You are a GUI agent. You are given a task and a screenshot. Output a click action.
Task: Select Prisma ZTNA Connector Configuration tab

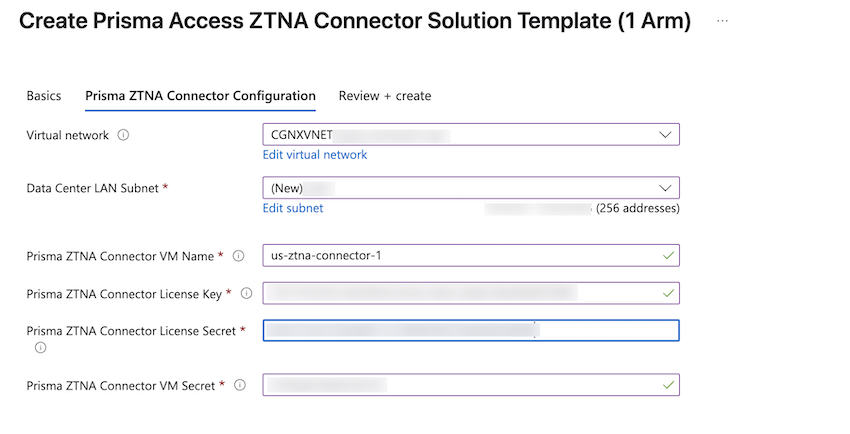pos(200,96)
